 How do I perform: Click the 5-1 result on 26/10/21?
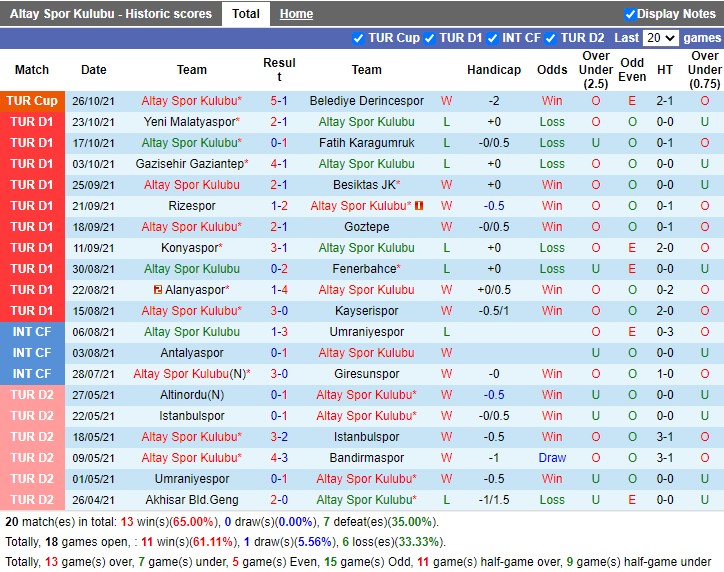[x=279, y=101]
